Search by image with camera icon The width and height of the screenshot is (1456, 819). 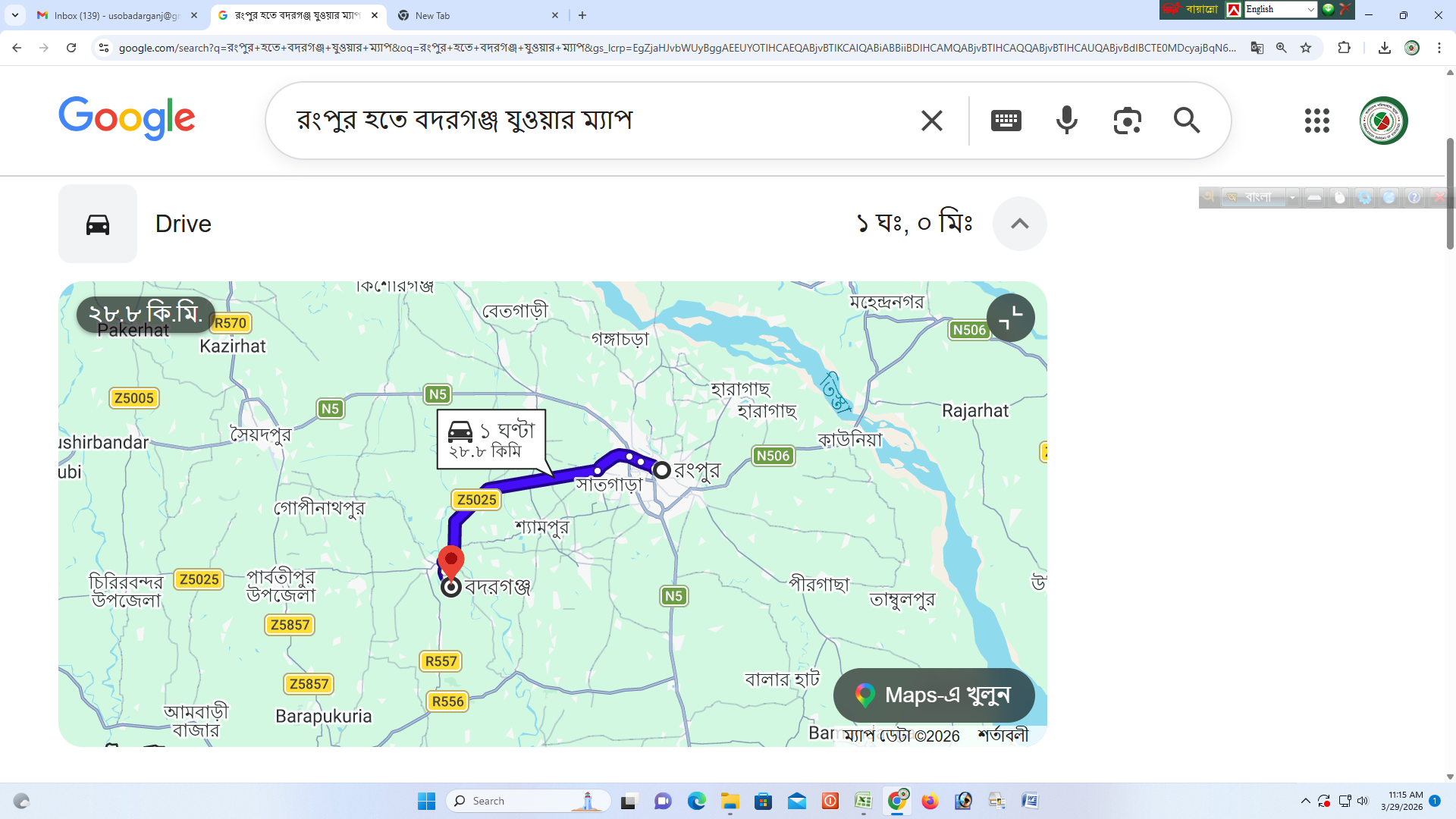coord(1127,121)
